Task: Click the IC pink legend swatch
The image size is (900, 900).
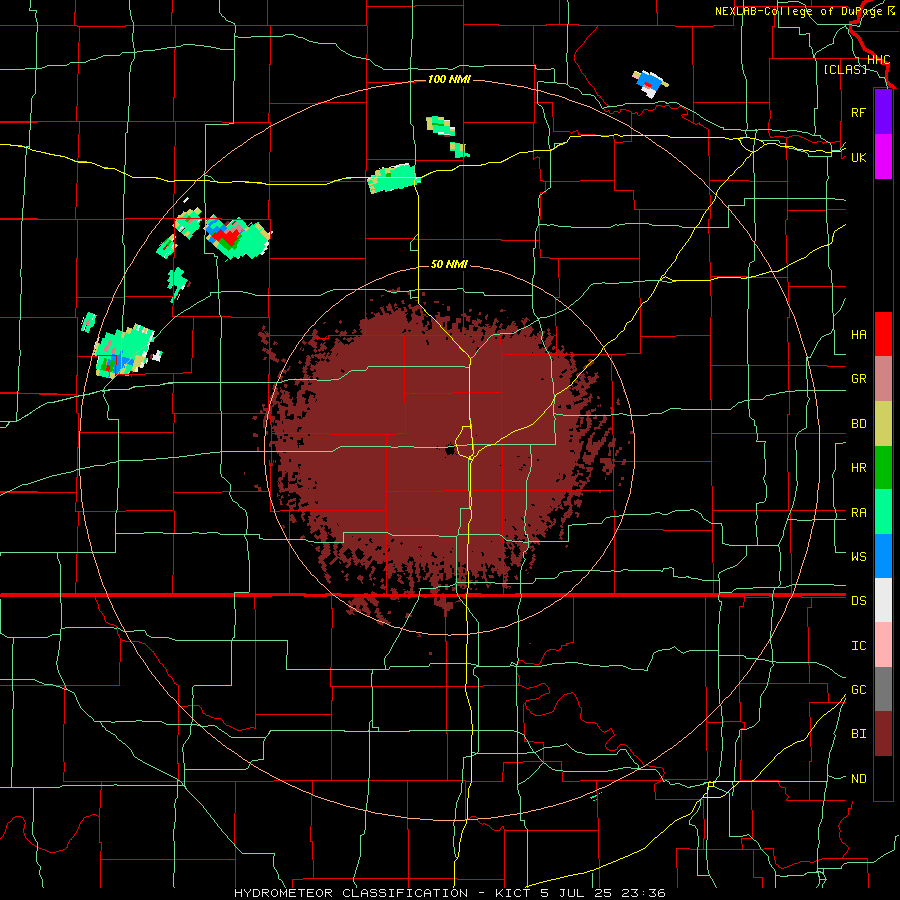Action: coord(883,645)
